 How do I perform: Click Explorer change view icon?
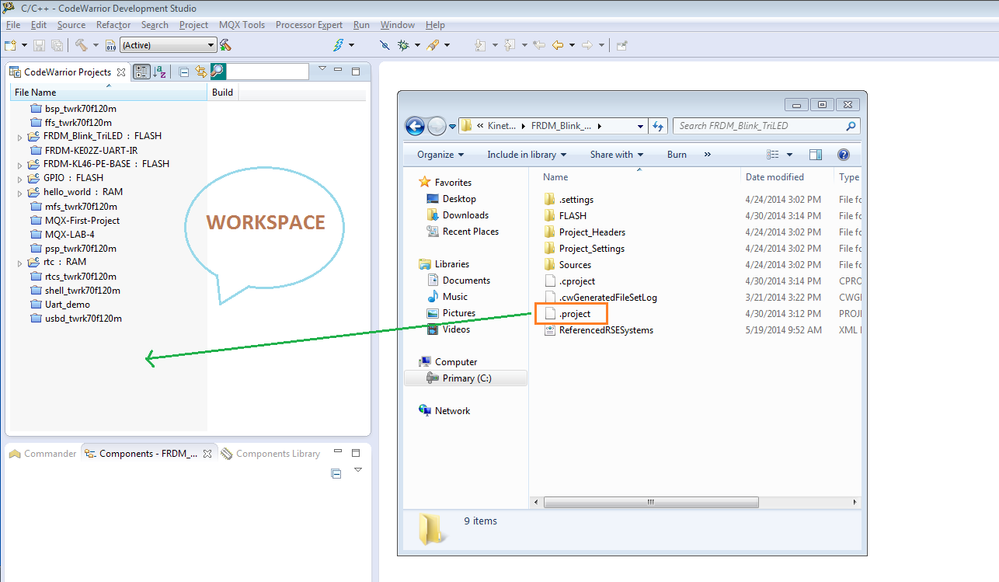click(773, 155)
